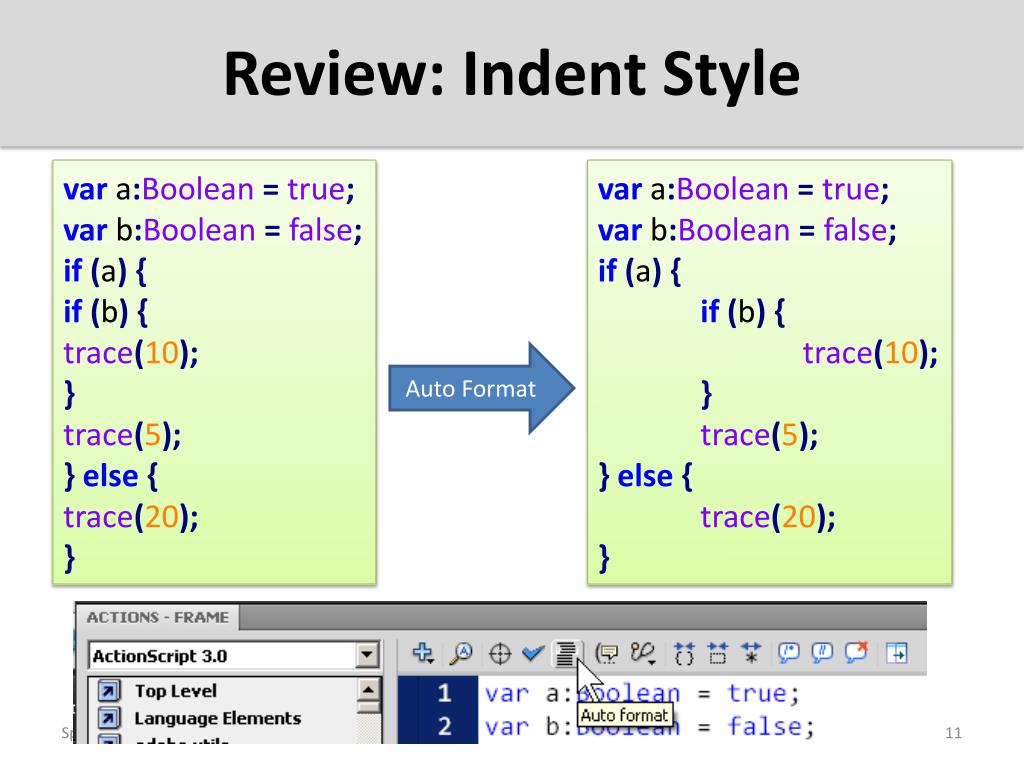This screenshot has width=1024, height=768.
Task: Click the Collapse selection icon
Action: coord(718,653)
